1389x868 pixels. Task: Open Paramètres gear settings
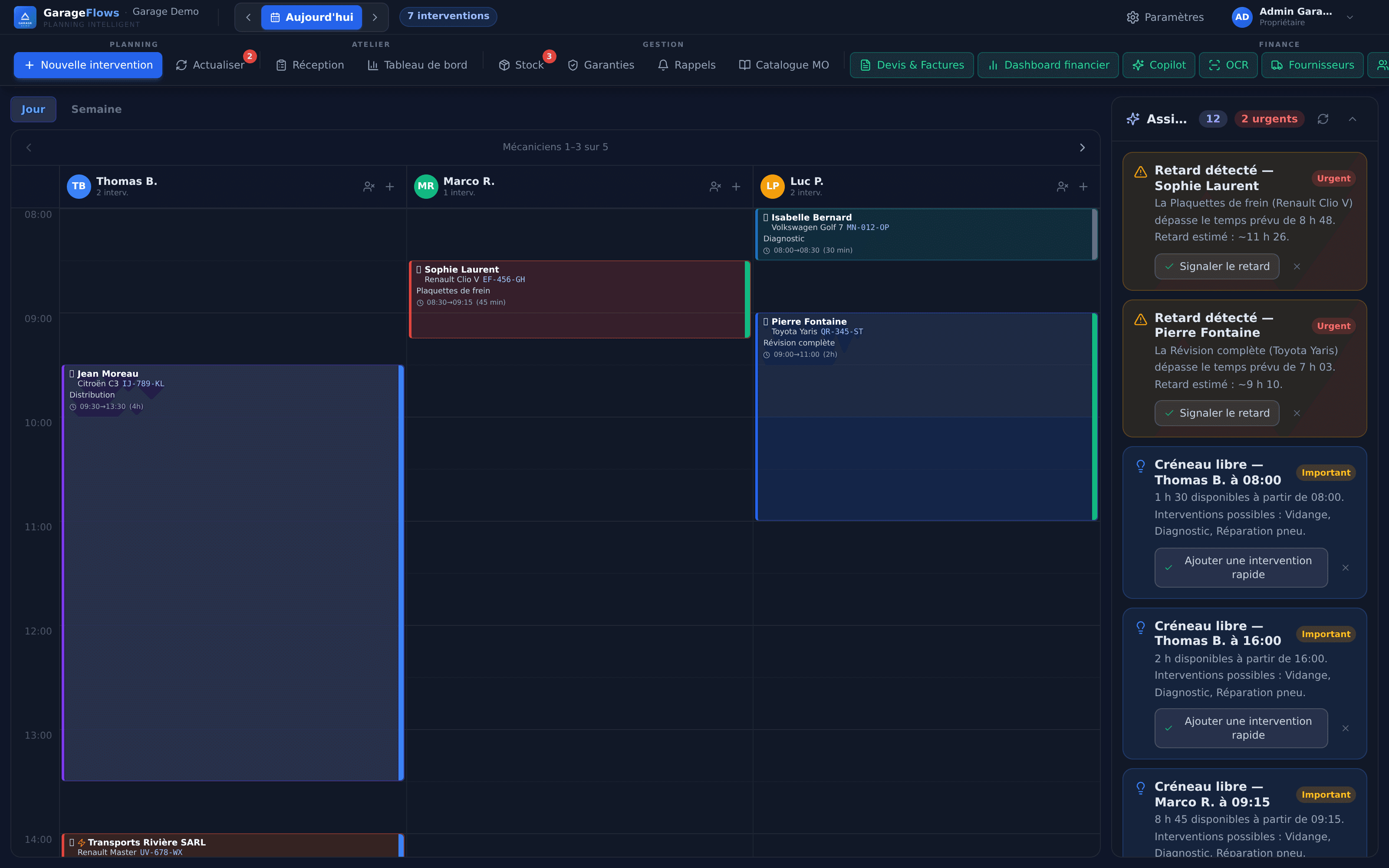[1165, 17]
